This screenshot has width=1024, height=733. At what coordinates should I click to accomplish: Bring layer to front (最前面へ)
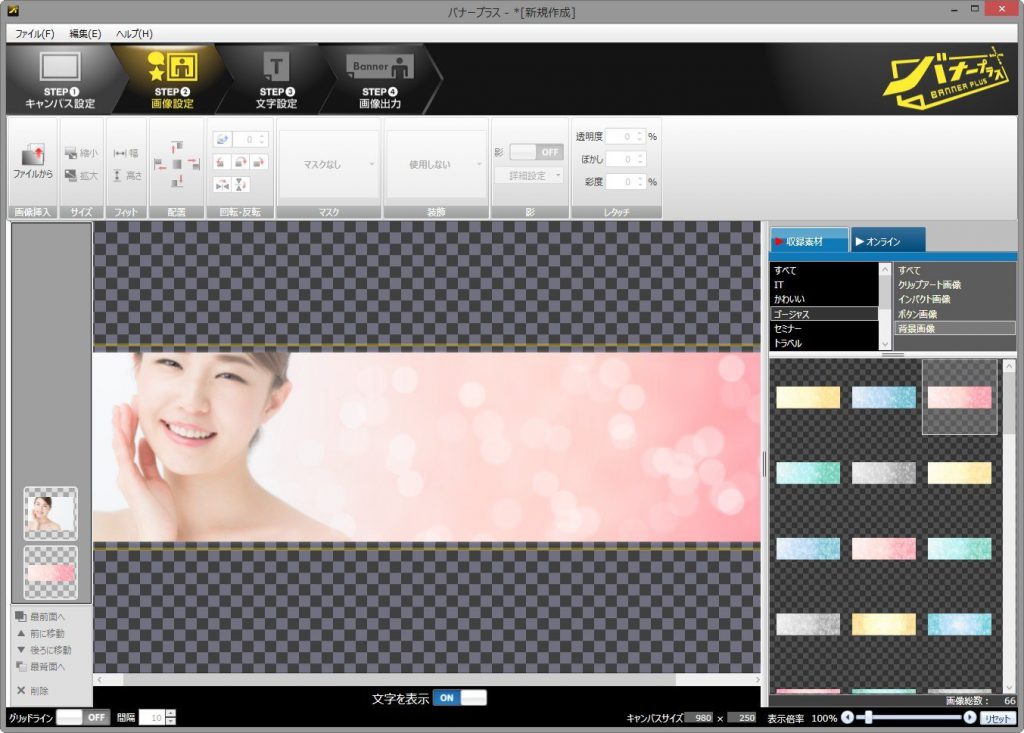[x=40, y=617]
